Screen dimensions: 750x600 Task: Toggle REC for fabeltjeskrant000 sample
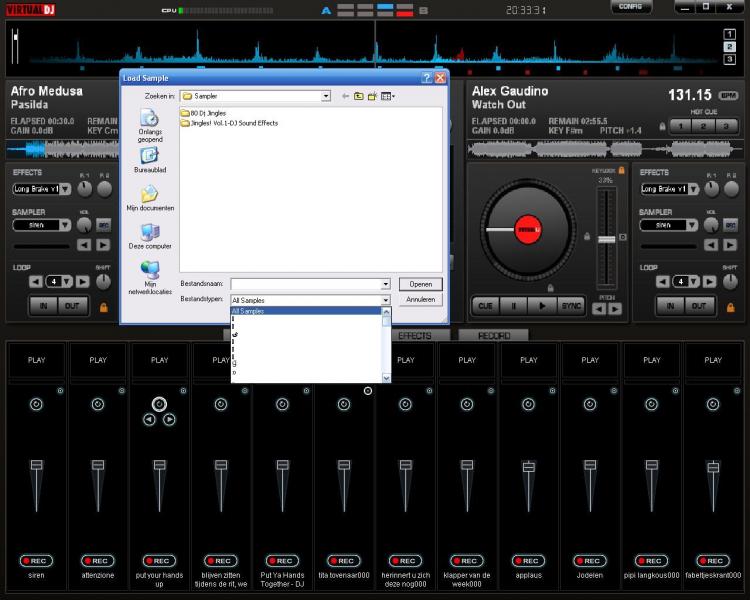pyautogui.click(x=713, y=561)
